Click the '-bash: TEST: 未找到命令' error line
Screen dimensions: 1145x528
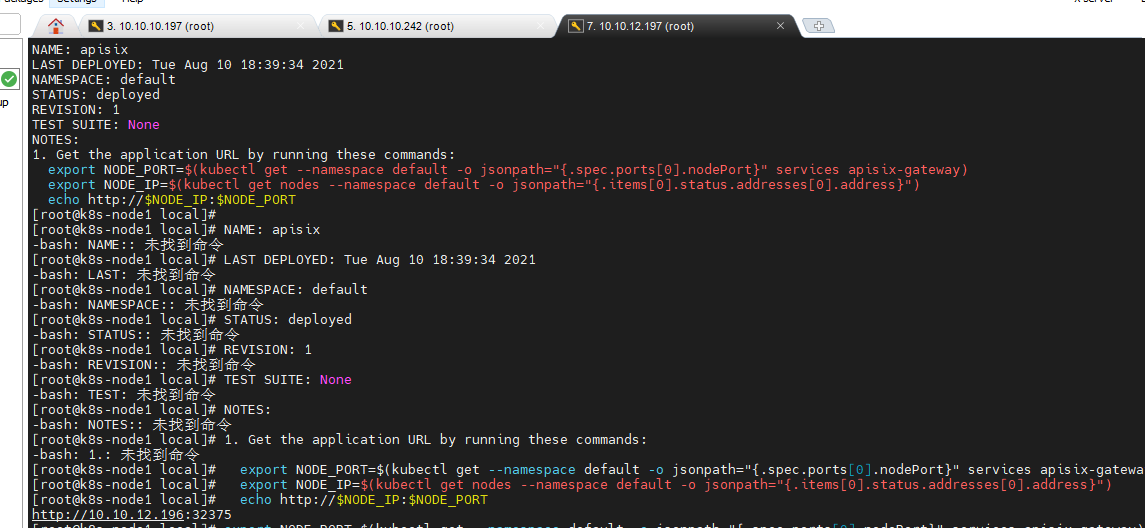[123, 394]
